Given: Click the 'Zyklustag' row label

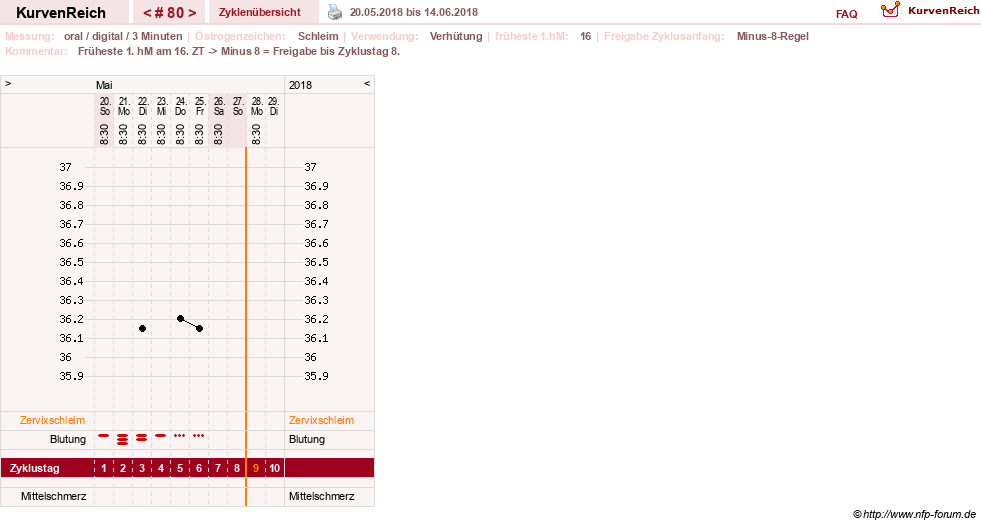Looking at the screenshot, I should click(34, 468).
